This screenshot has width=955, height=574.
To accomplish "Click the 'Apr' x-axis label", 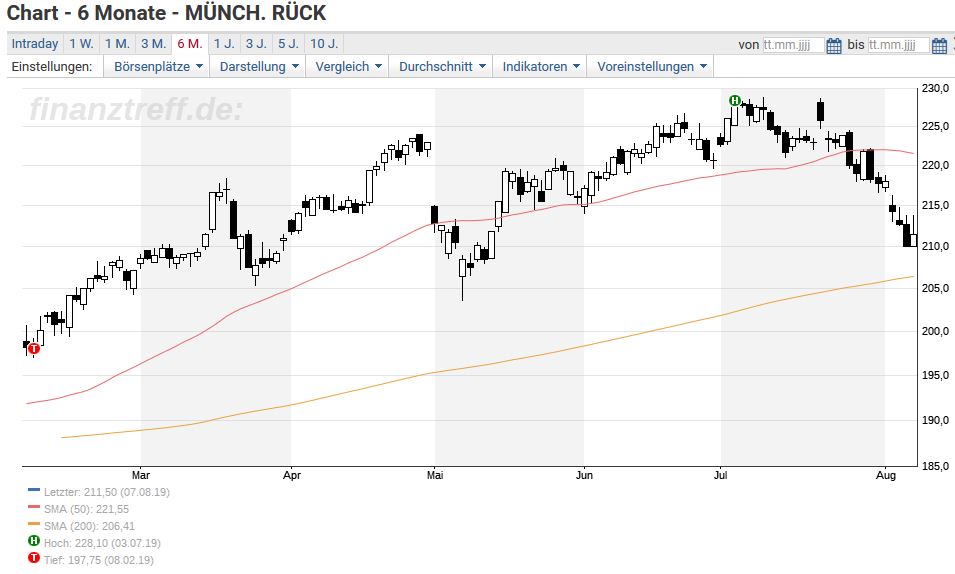I will (292, 476).
